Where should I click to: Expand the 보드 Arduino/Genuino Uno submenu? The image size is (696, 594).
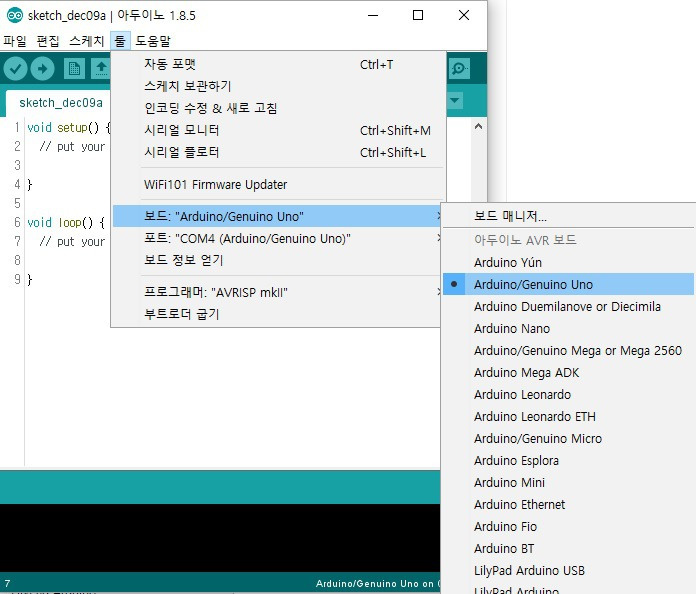278,216
